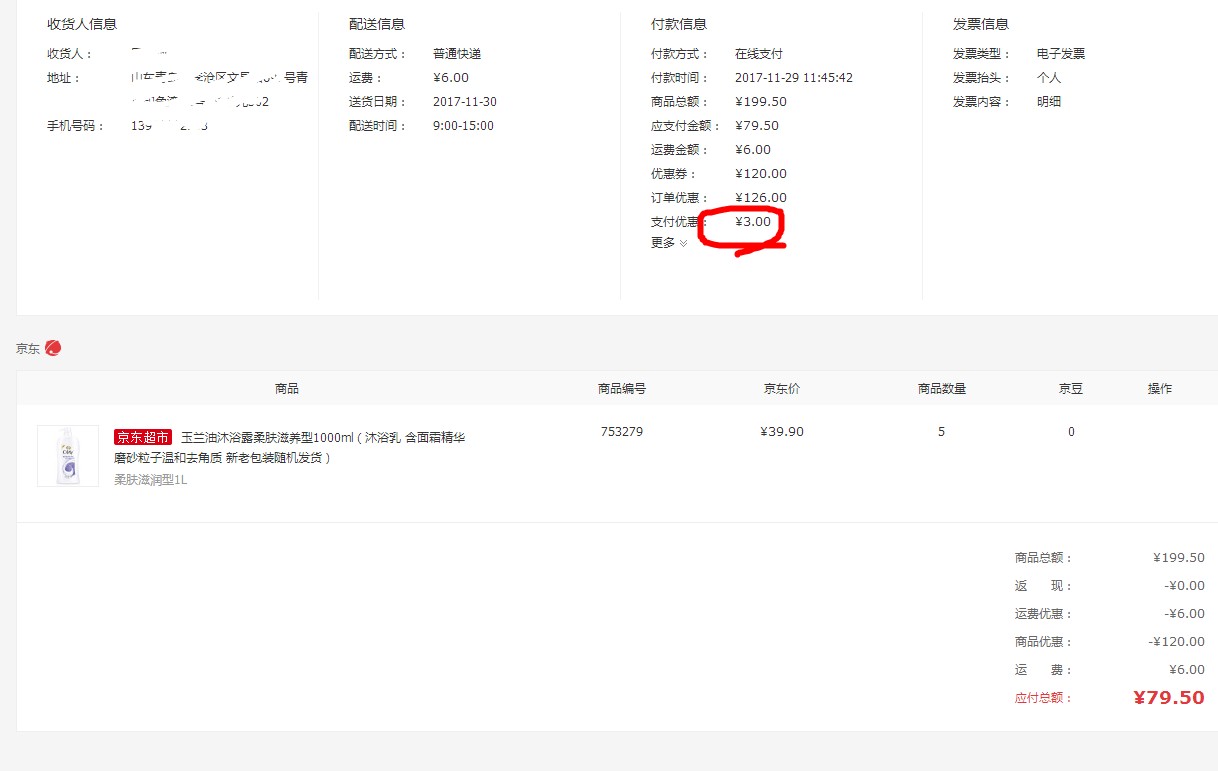Image resolution: width=1218 pixels, height=771 pixels.
Task: Click the 运费优惠 value -¥6.00
Action: click(1184, 614)
